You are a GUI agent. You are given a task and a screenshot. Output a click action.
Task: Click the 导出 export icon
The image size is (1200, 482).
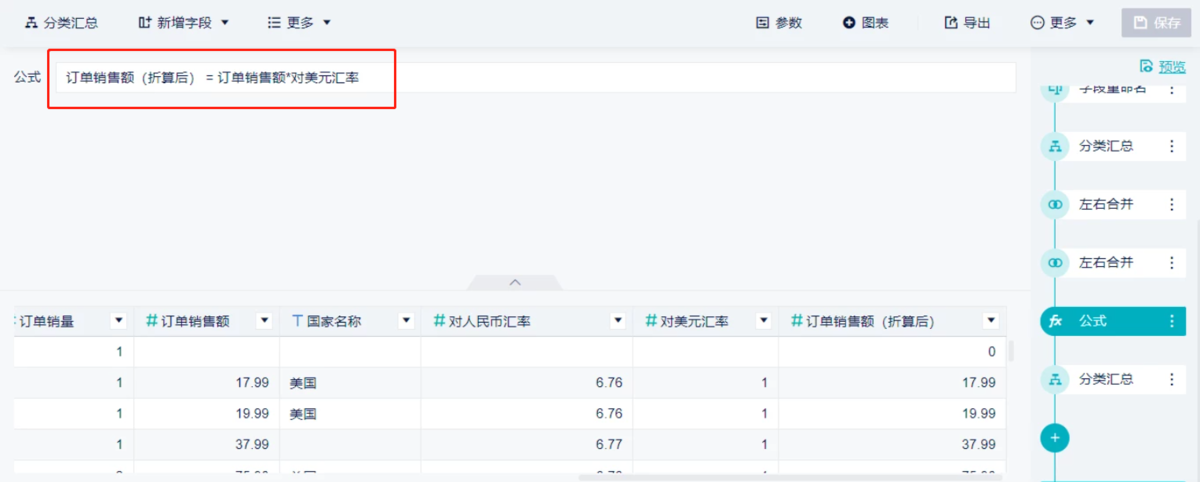[951, 22]
